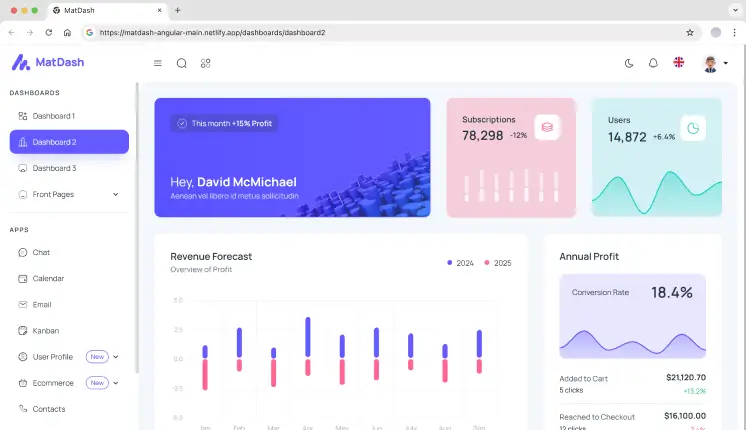Click the Front Pages icon
The image size is (746, 430).
pos(22,194)
